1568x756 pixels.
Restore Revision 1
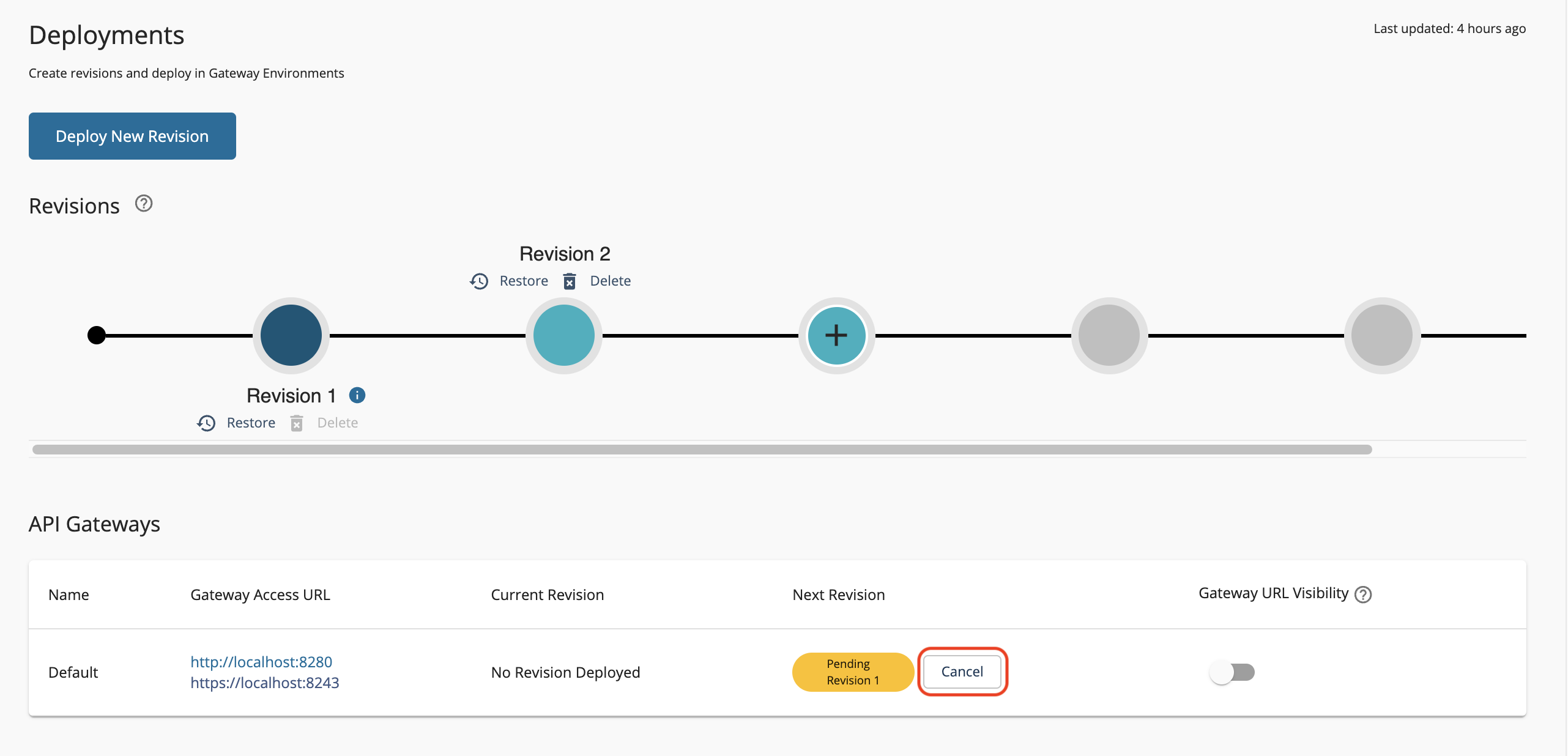[x=251, y=422]
